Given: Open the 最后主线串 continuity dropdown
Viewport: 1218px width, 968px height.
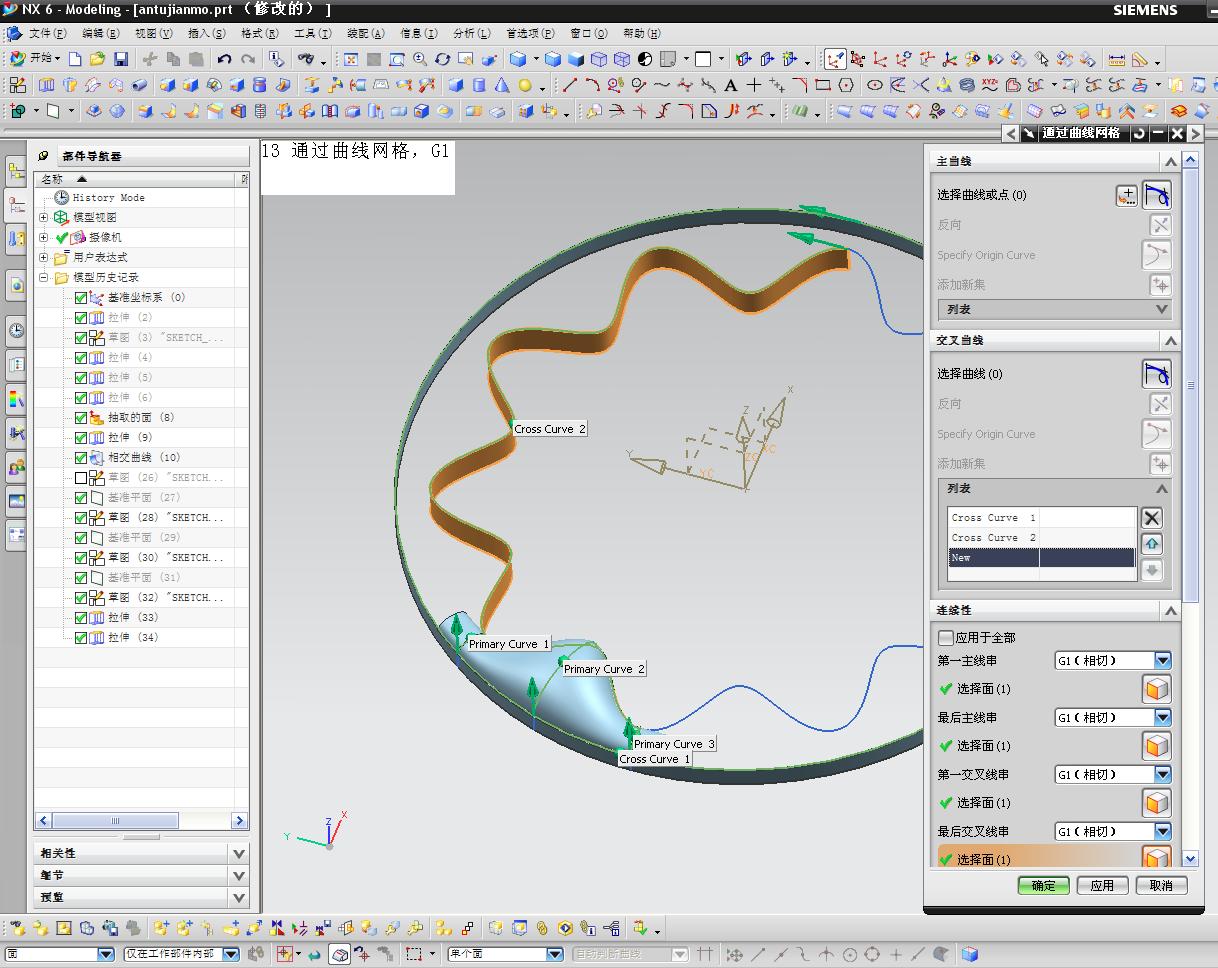Looking at the screenshot, I should click(1162, 718).
